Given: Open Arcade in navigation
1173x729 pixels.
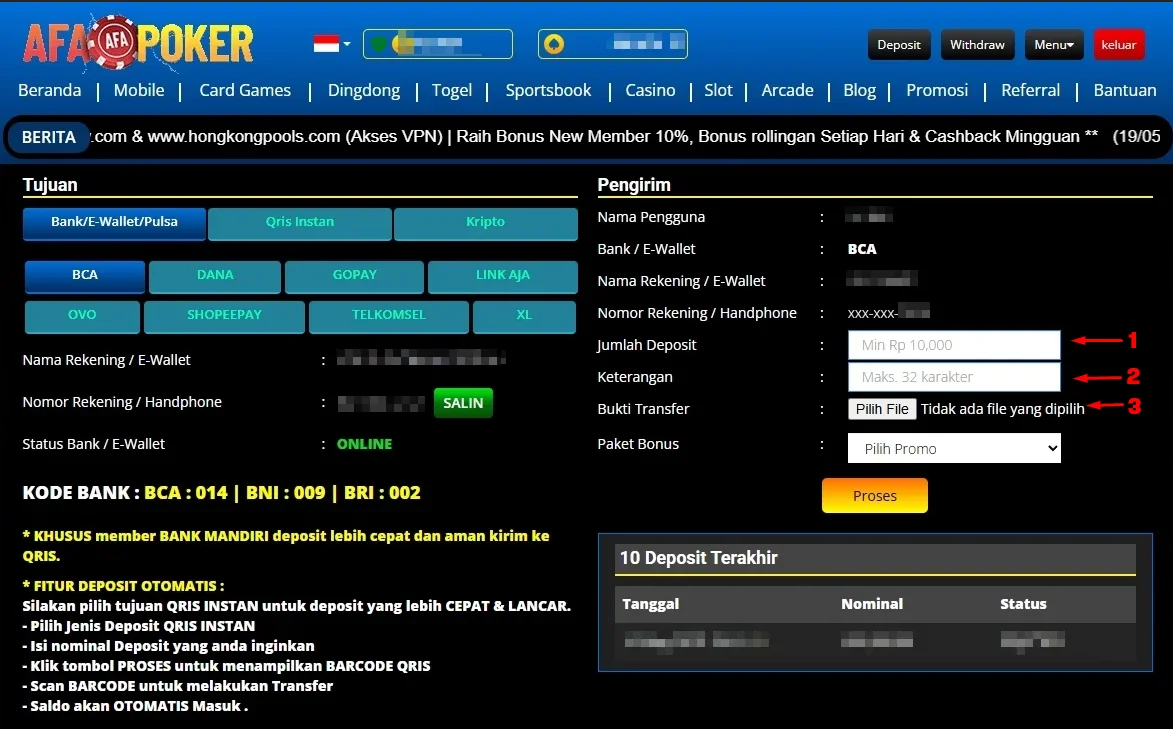Looking at the screenshot, I should click(787, 91).
